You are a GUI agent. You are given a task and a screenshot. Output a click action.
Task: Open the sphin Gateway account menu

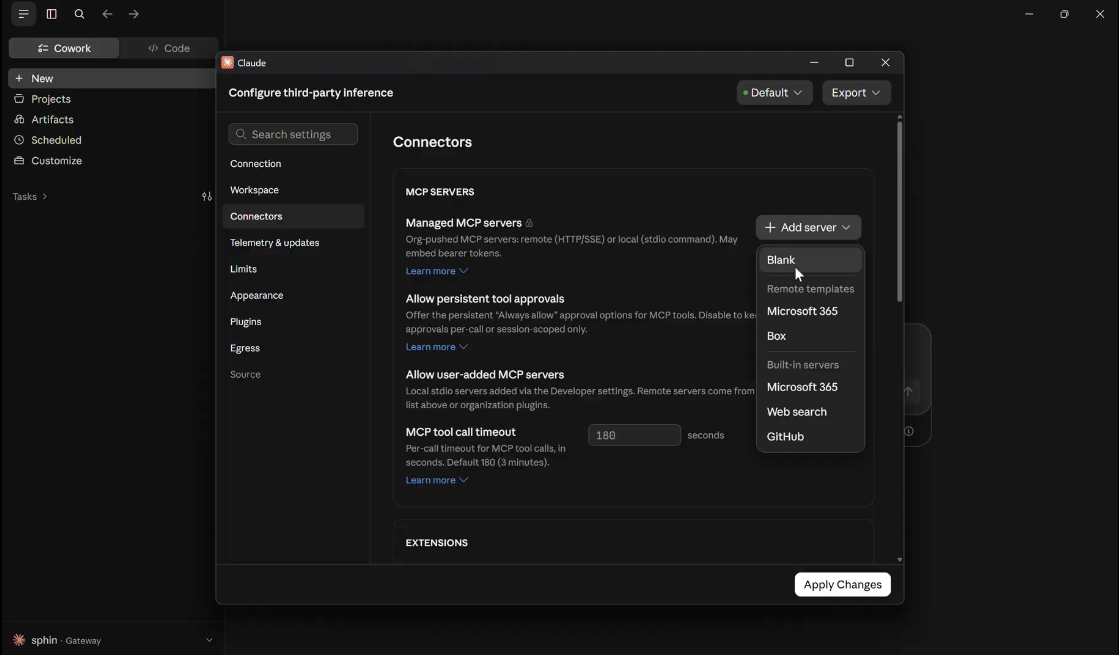pyautogui.click(x=112, y=640)
